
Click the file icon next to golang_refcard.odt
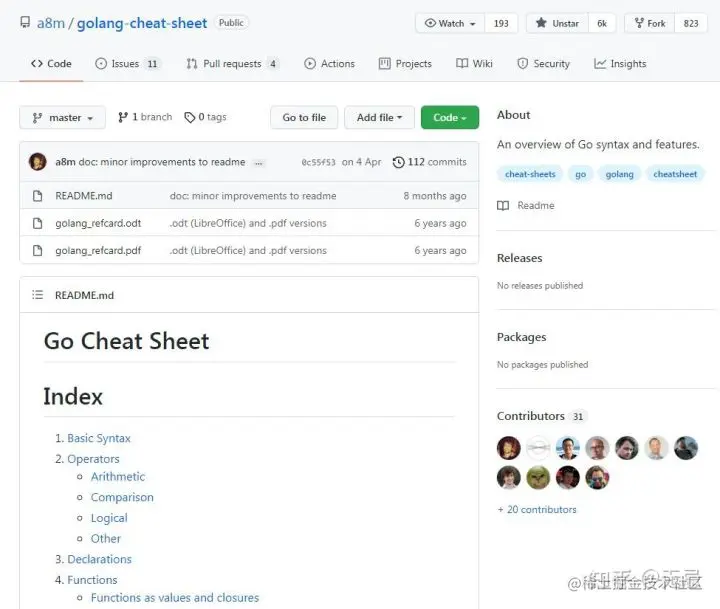point(38,223)
